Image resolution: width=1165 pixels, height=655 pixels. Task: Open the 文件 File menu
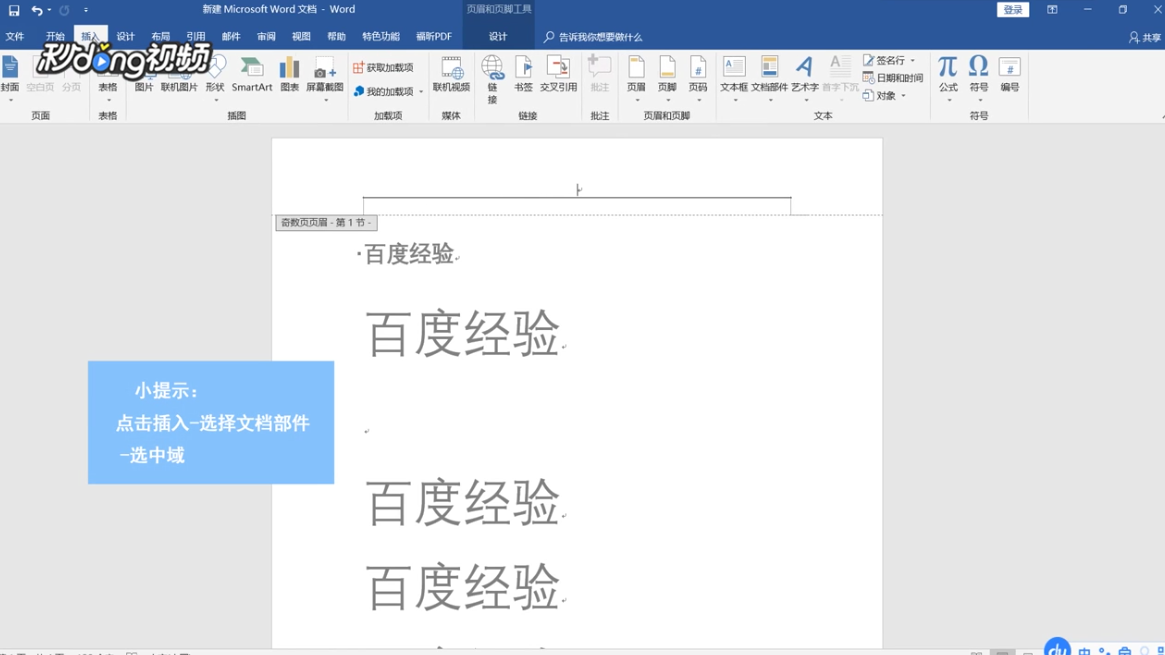coord(15,36)
